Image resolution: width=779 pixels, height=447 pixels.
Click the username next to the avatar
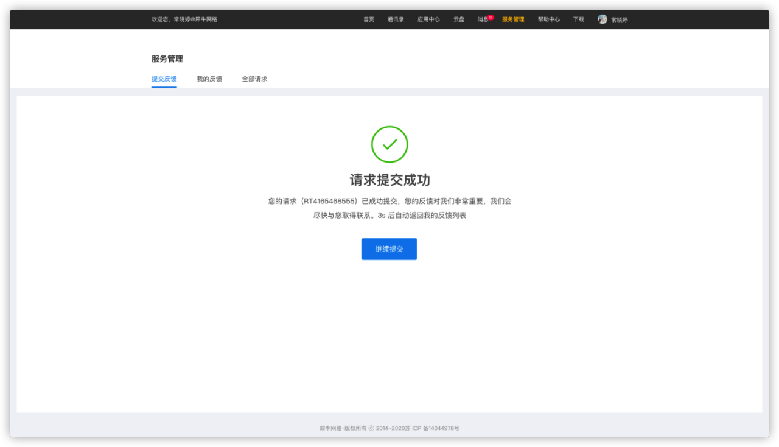(619, 20)
